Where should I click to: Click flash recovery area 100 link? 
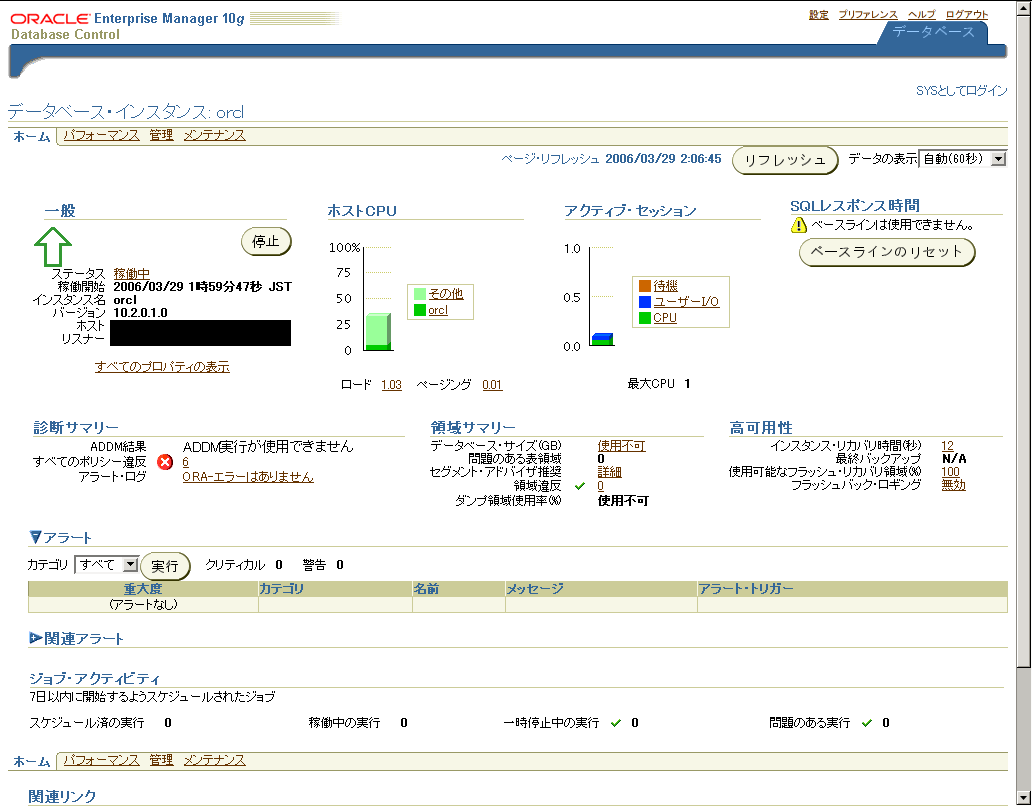tap(950, 471)
